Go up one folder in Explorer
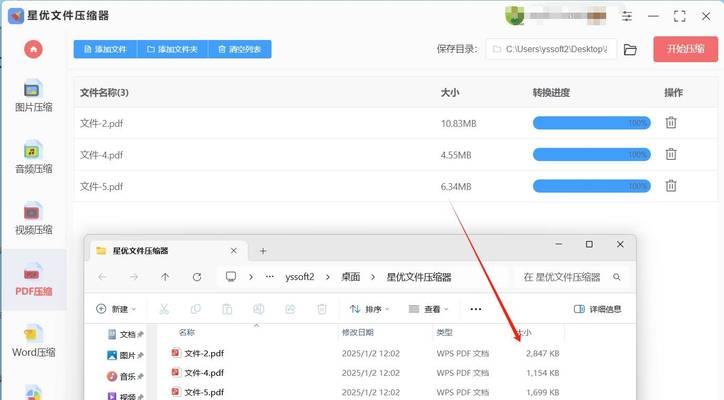Image resolution: width=724 pixels, height=400 pixels. coord(165,277)
